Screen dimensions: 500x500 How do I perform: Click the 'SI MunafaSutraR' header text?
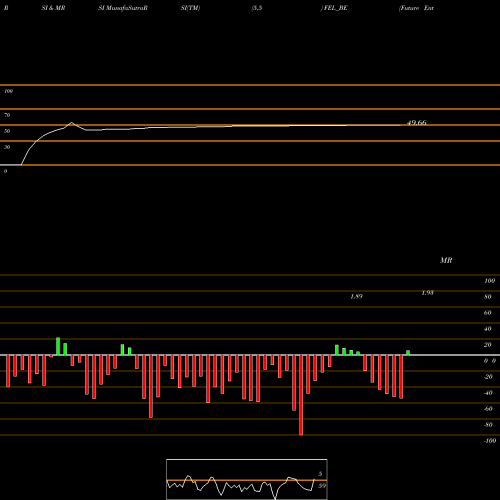[123, 8]
